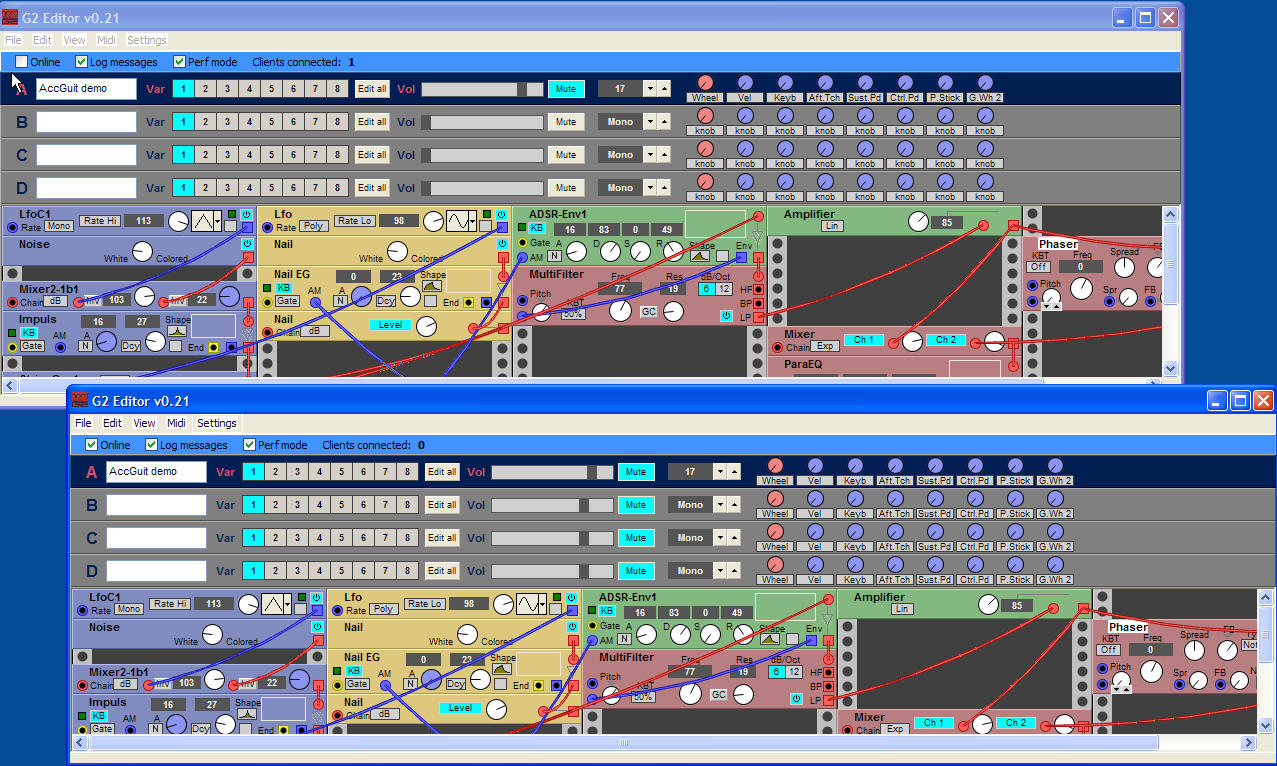Uncheck Log messages in the front window

[152, 445]
